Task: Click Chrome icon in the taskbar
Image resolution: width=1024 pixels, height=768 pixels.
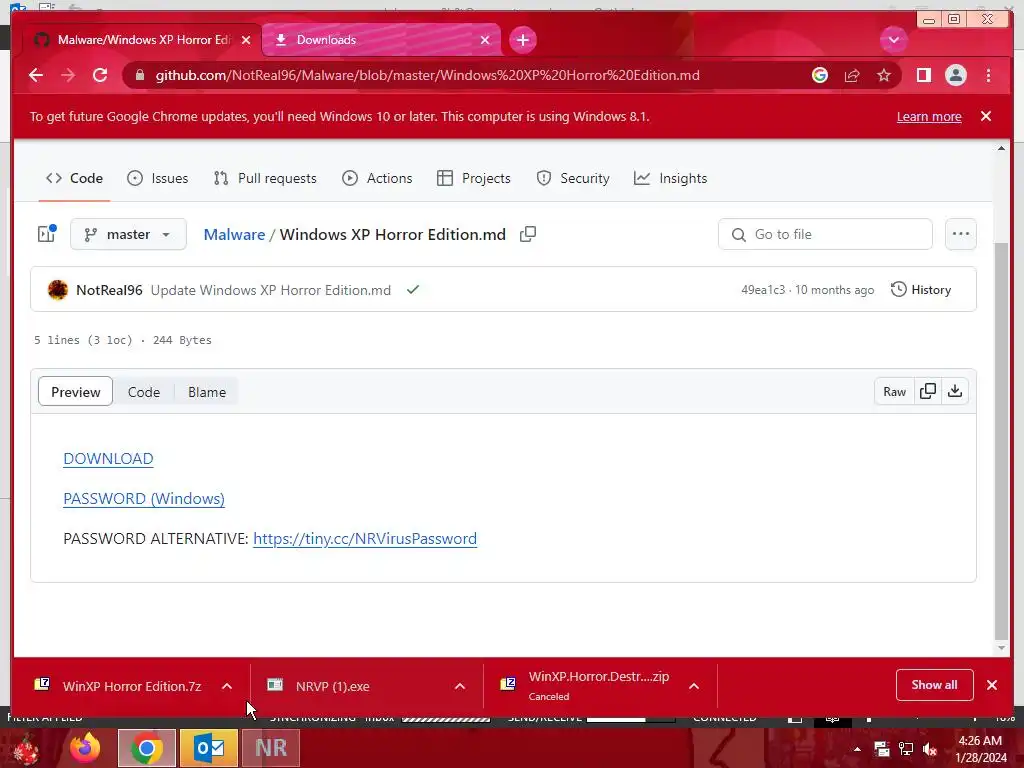Action: (x=146, y=748)
